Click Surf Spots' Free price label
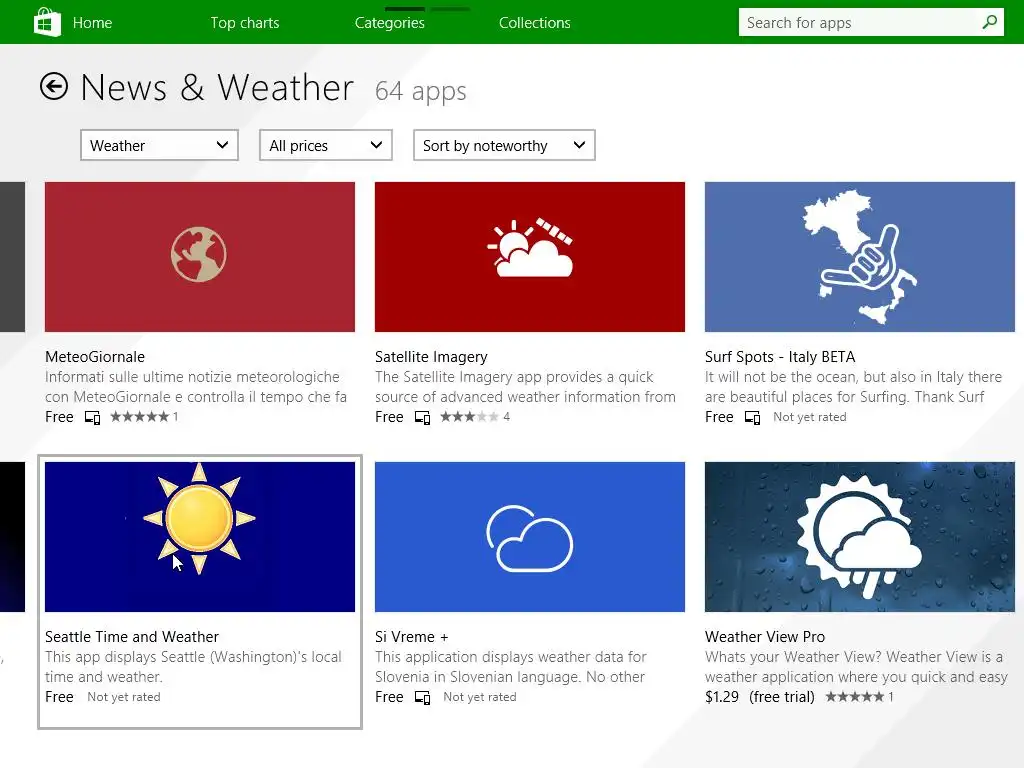Screen dimensions: 1024x768 point(719,417)
